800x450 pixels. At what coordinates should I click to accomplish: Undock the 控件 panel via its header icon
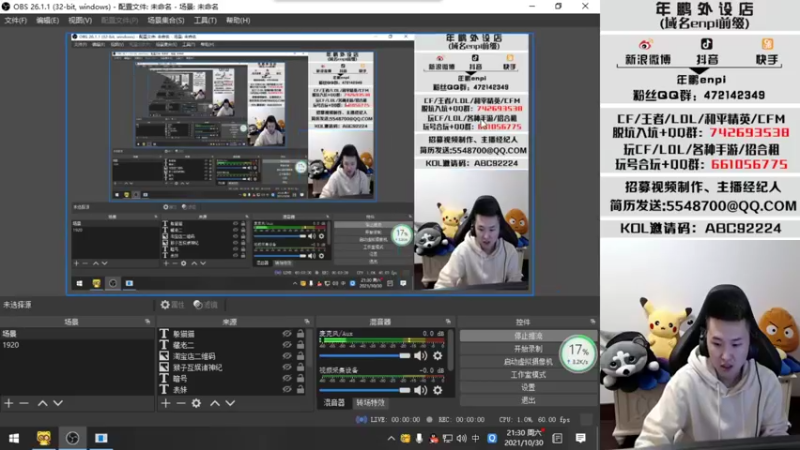[592, 321]
